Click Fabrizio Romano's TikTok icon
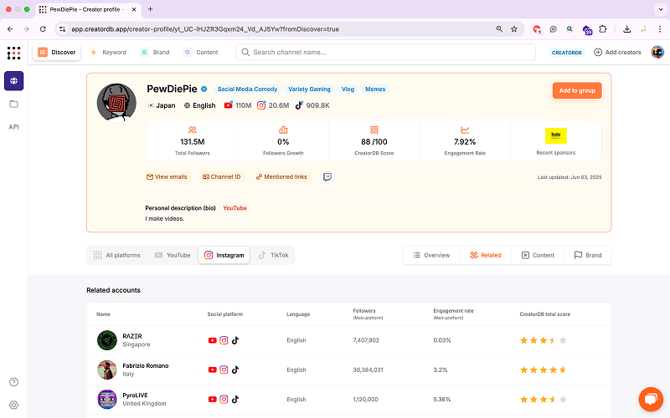Screen dimensions: 670x418 (x=235, y=370)
